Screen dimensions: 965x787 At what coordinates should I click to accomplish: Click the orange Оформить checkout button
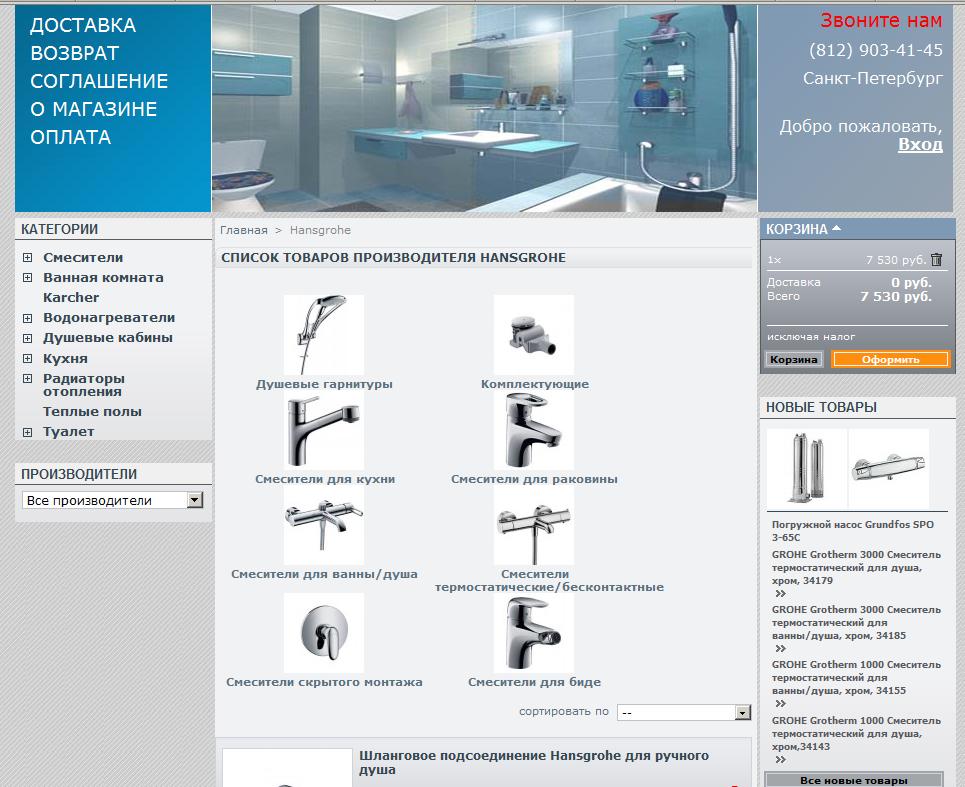coord(891,359)
